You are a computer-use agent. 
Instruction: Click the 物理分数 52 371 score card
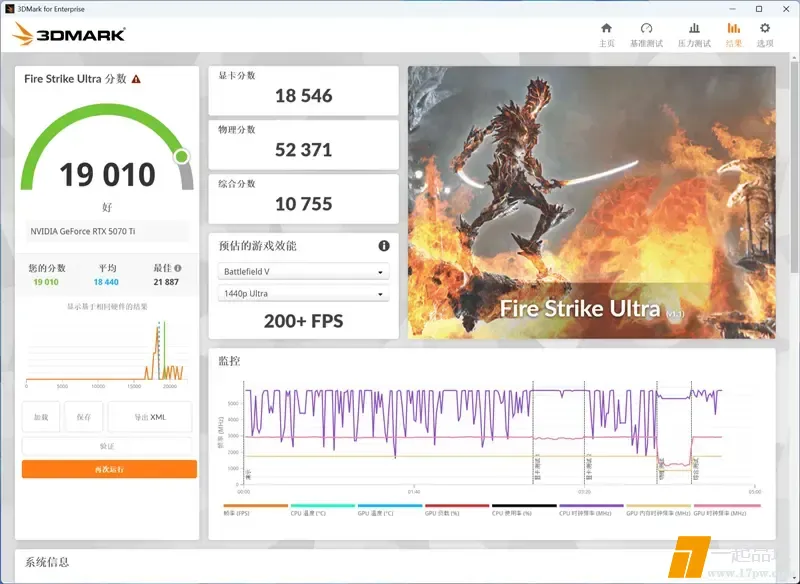point(303,144)
